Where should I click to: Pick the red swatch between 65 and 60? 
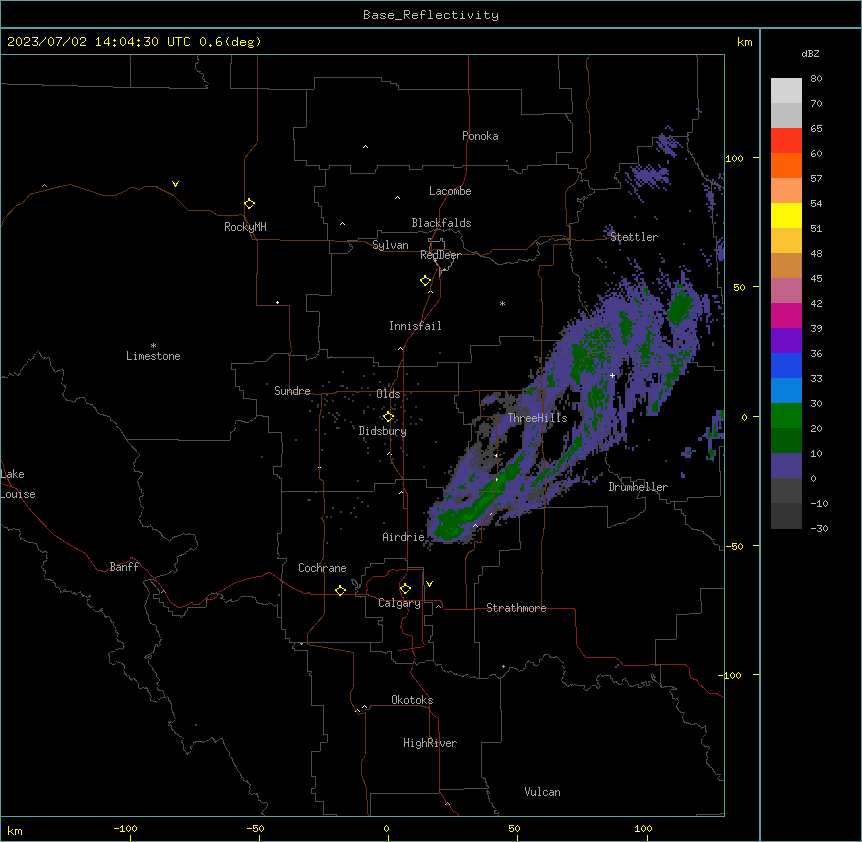(786, 140)
